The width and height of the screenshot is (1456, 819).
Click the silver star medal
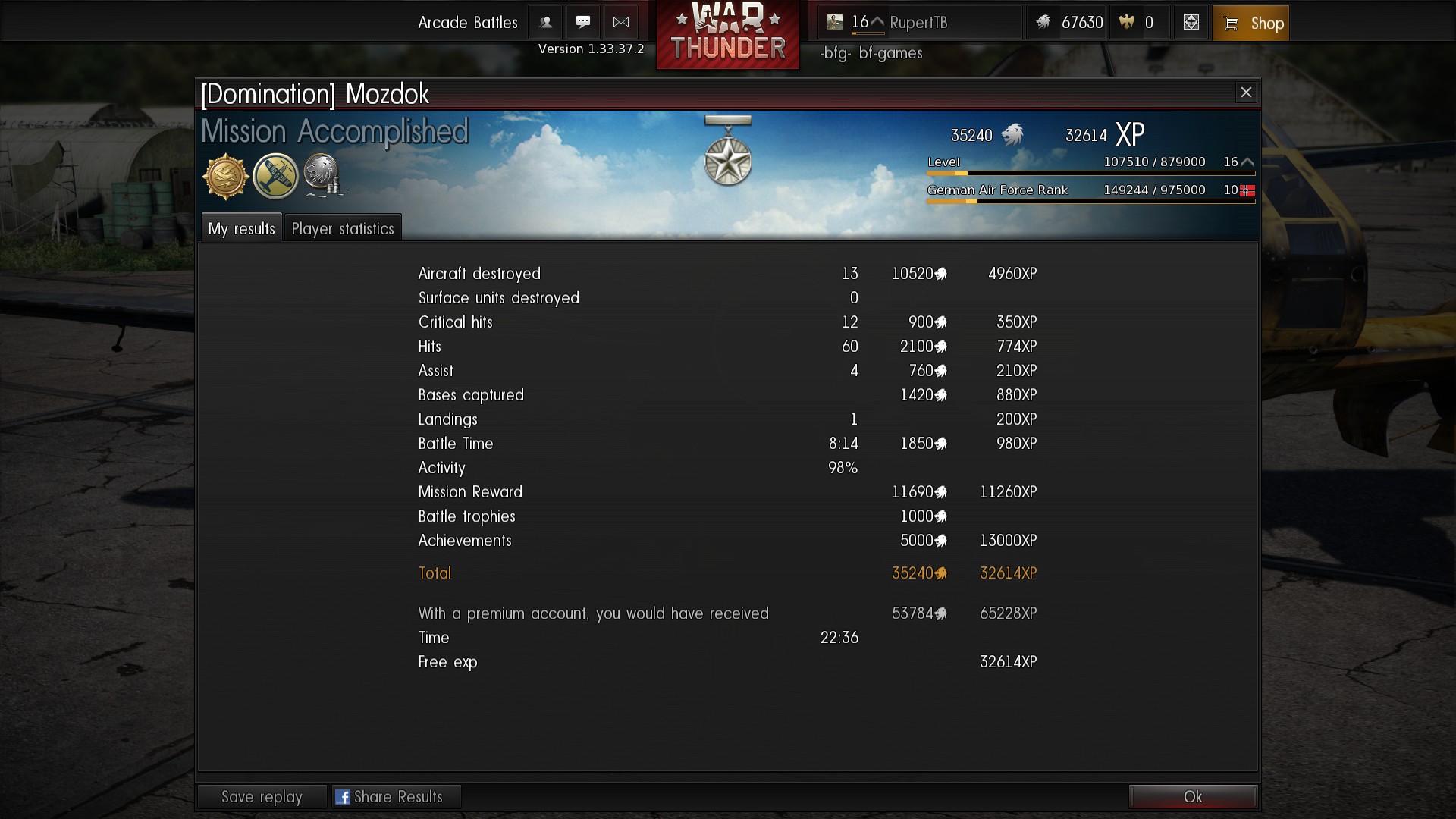point(728,151)
